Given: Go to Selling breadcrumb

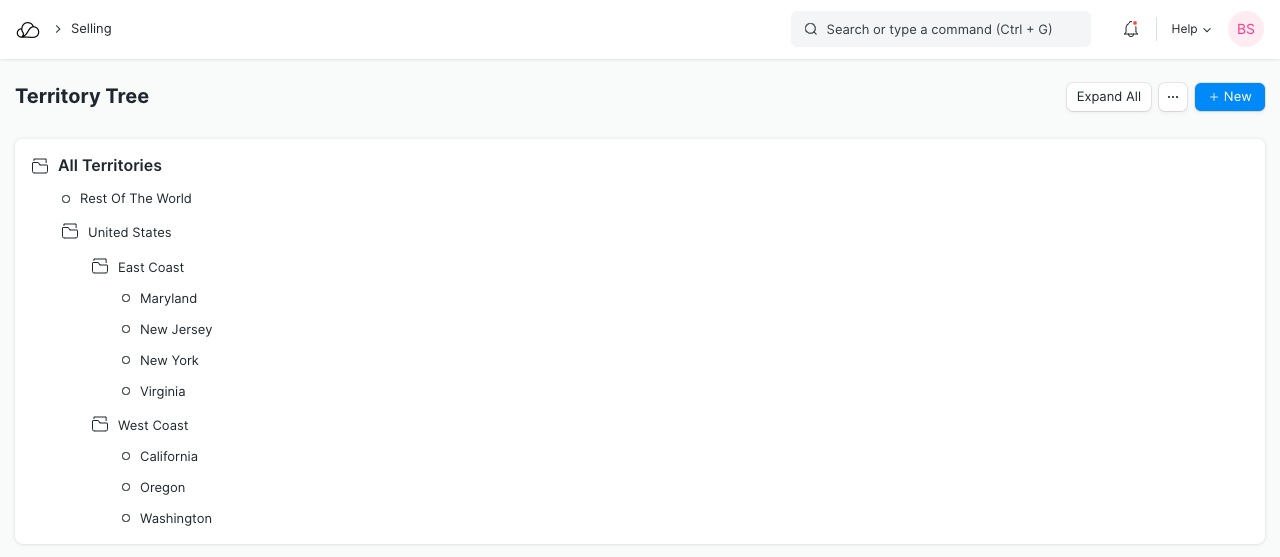Looking at the screenshot, I should click(91, 29).
